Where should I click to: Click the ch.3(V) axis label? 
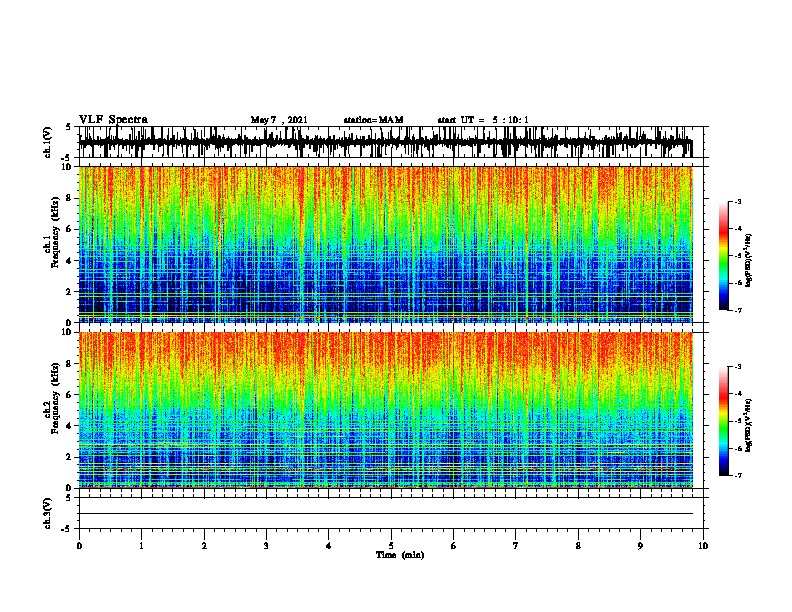(x=48, y=513)
